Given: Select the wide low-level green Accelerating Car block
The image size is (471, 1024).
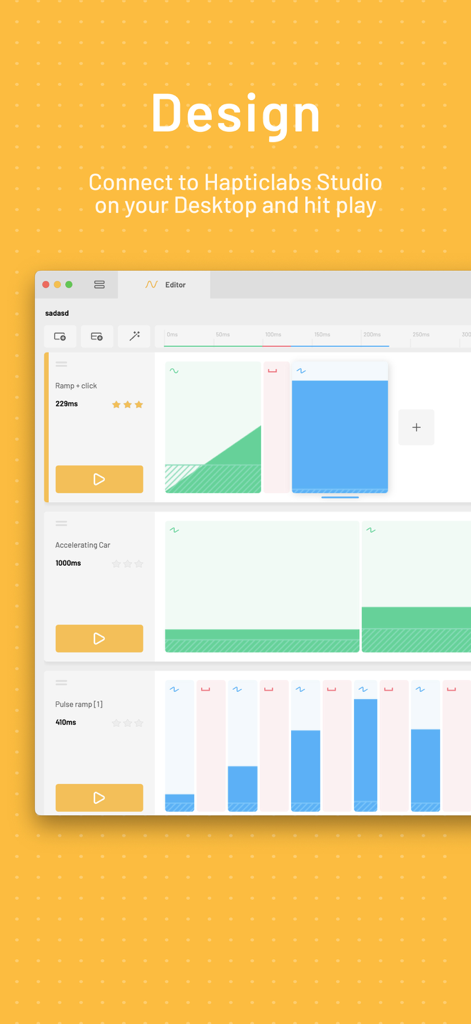Looking at the screenshot, I should (262, 586).
